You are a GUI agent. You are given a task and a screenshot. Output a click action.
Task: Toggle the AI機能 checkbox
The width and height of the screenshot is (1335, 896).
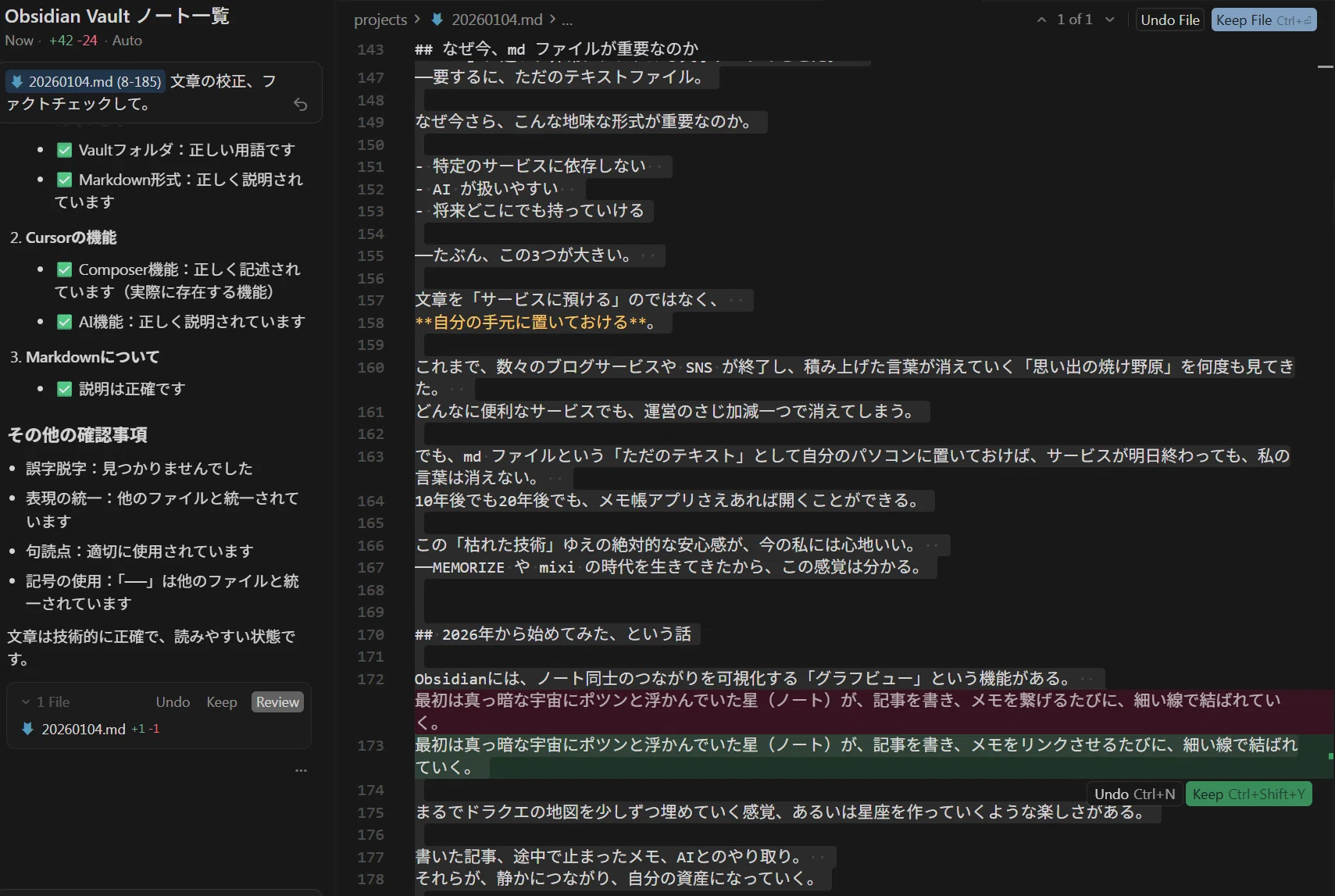point(65,322)
